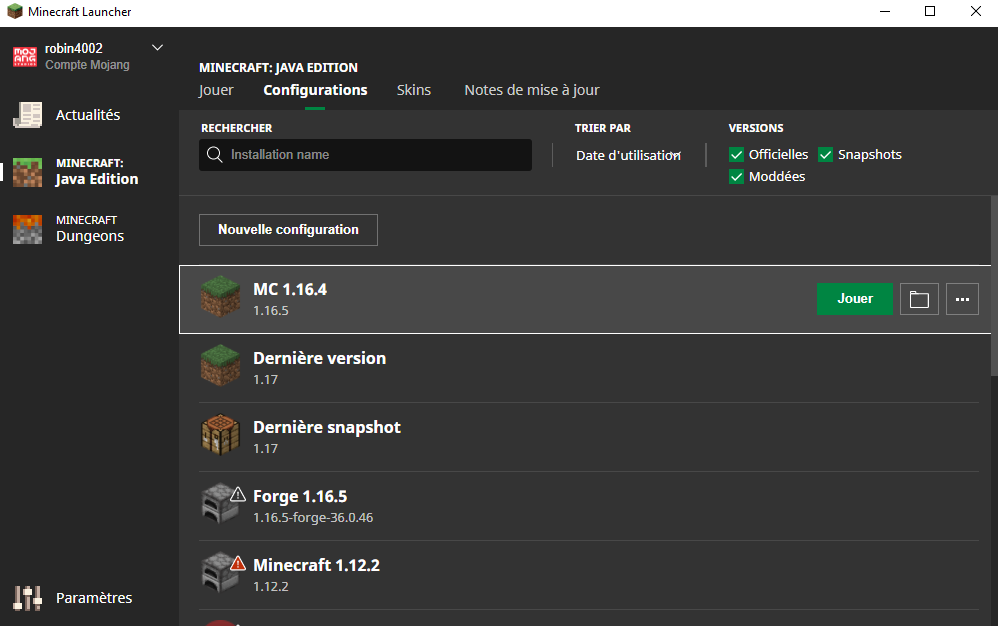Screen dimensions: 998x626
Task: Minimize the Minecraft Launcher window
Action: click(x=885, y=11)
